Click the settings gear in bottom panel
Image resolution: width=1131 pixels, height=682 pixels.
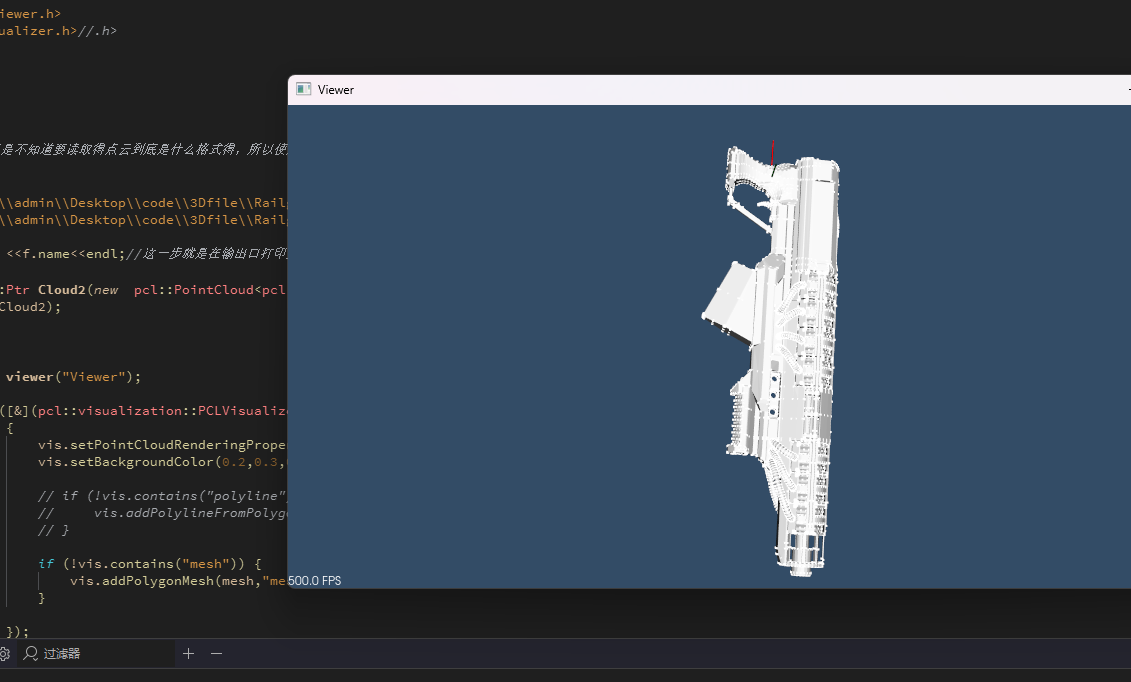coord(4,654)
